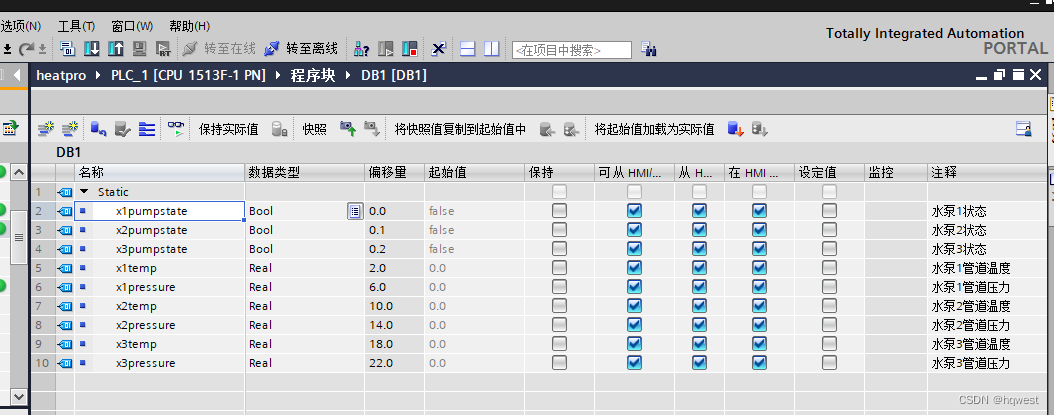Click 将起始值加载为实际值 button
The image size is (1054, 415).
click(654, 129)
